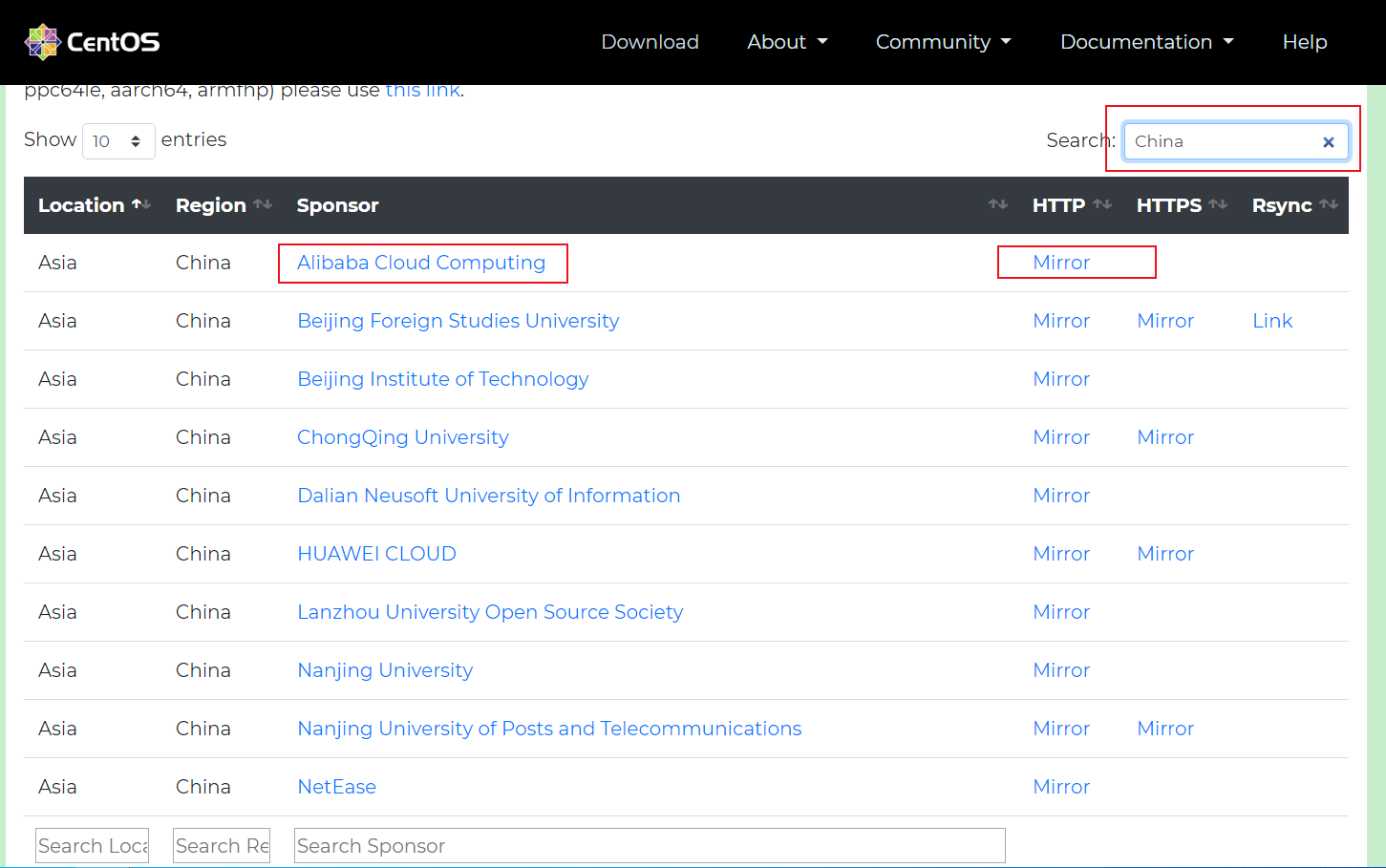The image size is (1386, 868).
Task: Open Dalian Neusoft HTTP Mirror
Action: (1061, 496)
